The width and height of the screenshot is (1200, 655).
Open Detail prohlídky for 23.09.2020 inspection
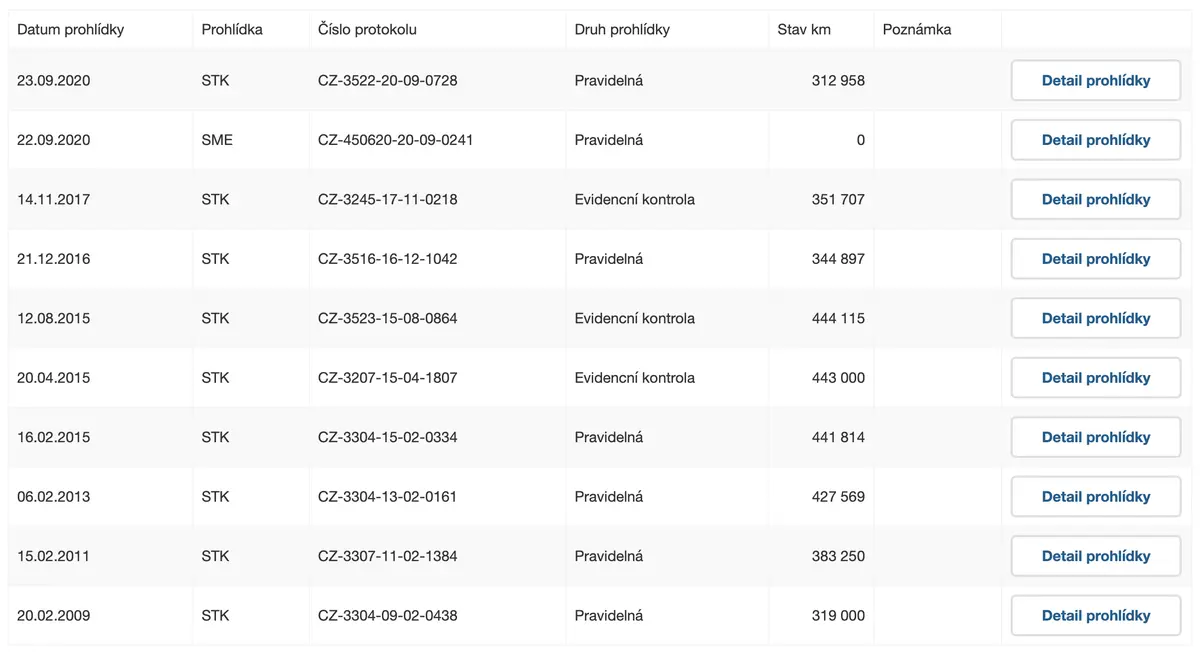[1096, 81]
